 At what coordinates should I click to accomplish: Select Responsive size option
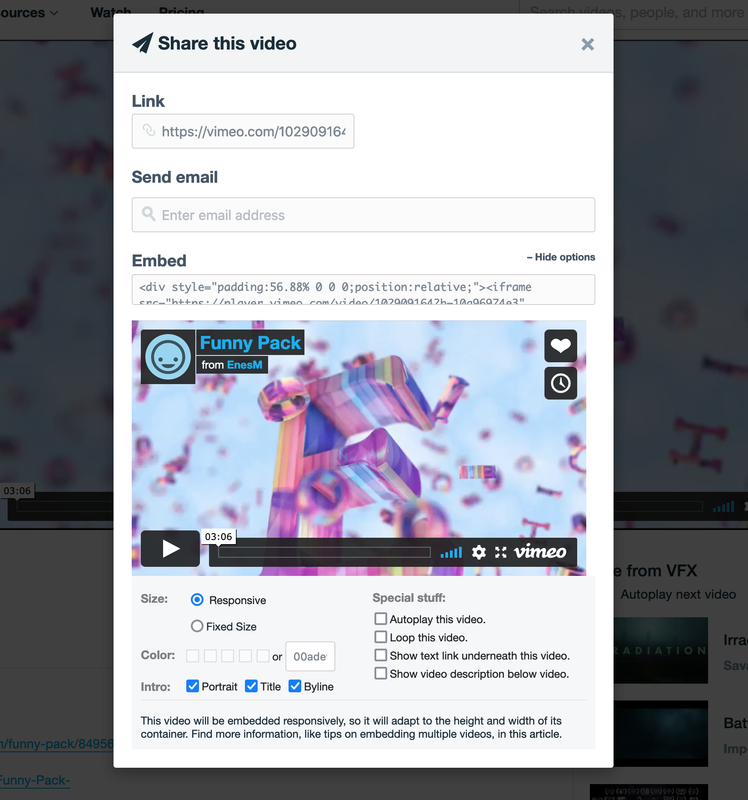pyautogui.click(x=197, y=599)
